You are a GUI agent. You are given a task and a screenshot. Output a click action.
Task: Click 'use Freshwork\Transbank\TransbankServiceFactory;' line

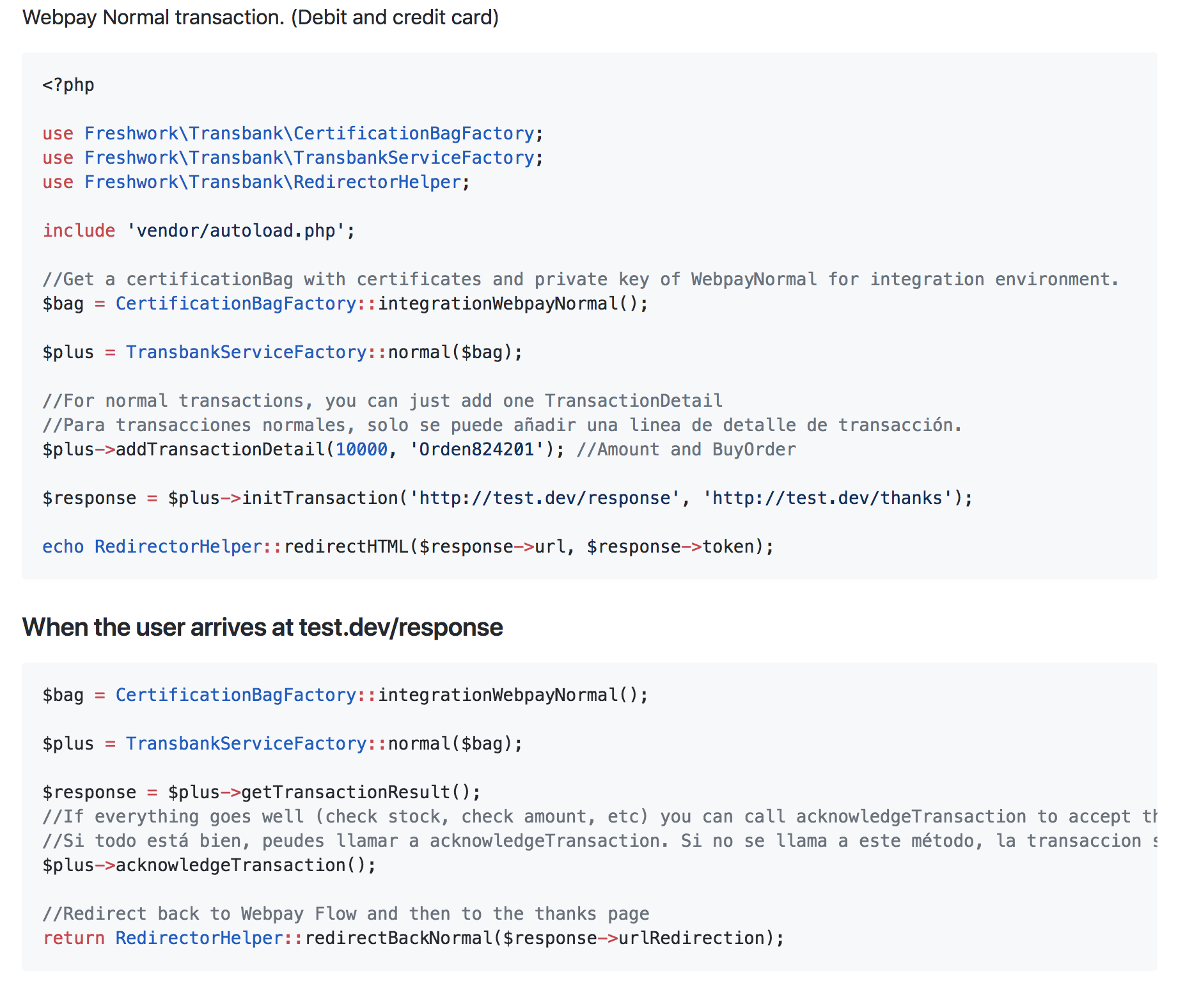pos(293,158)
